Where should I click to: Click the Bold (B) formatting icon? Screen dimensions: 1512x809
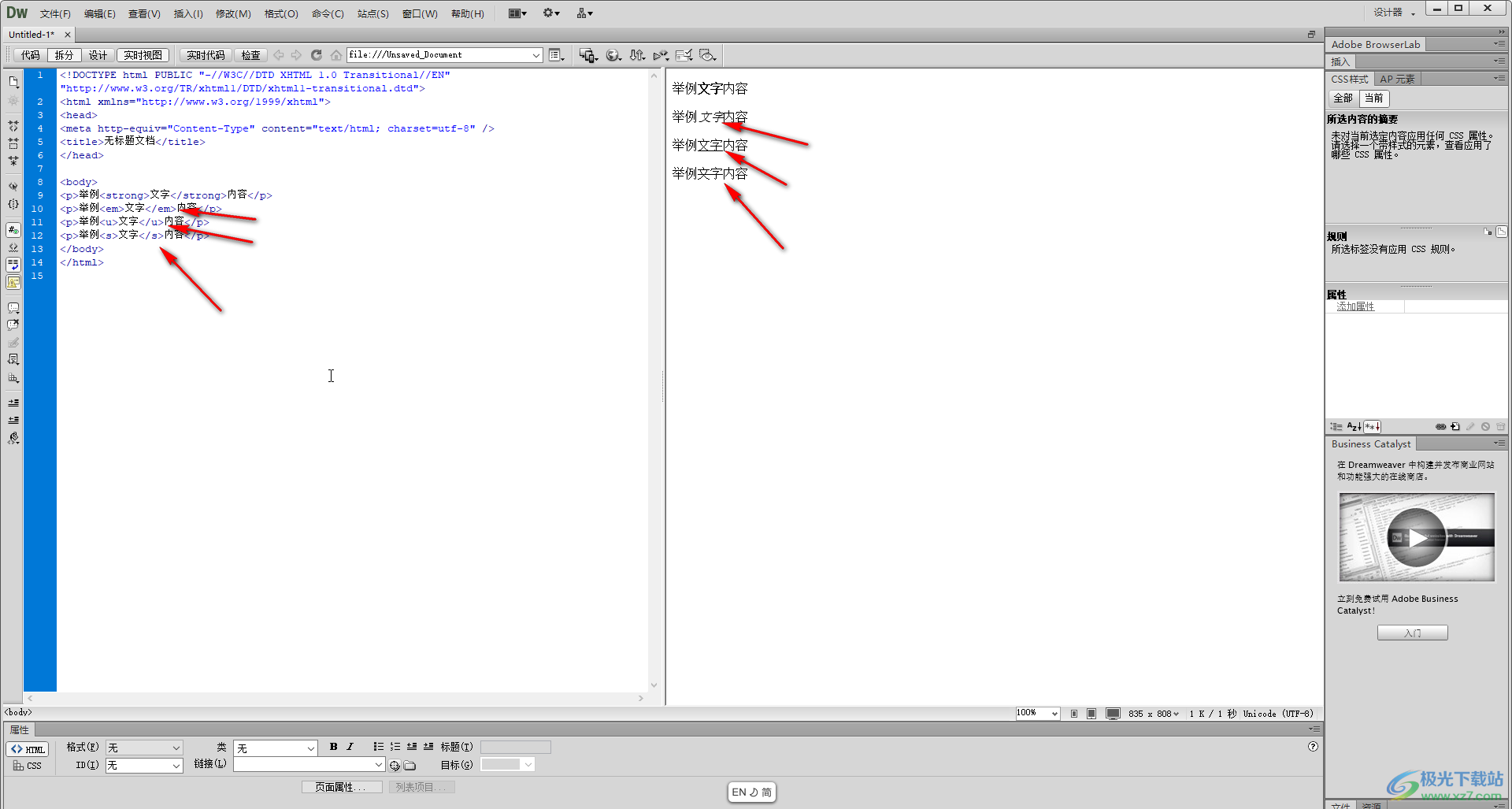(333, 747)
